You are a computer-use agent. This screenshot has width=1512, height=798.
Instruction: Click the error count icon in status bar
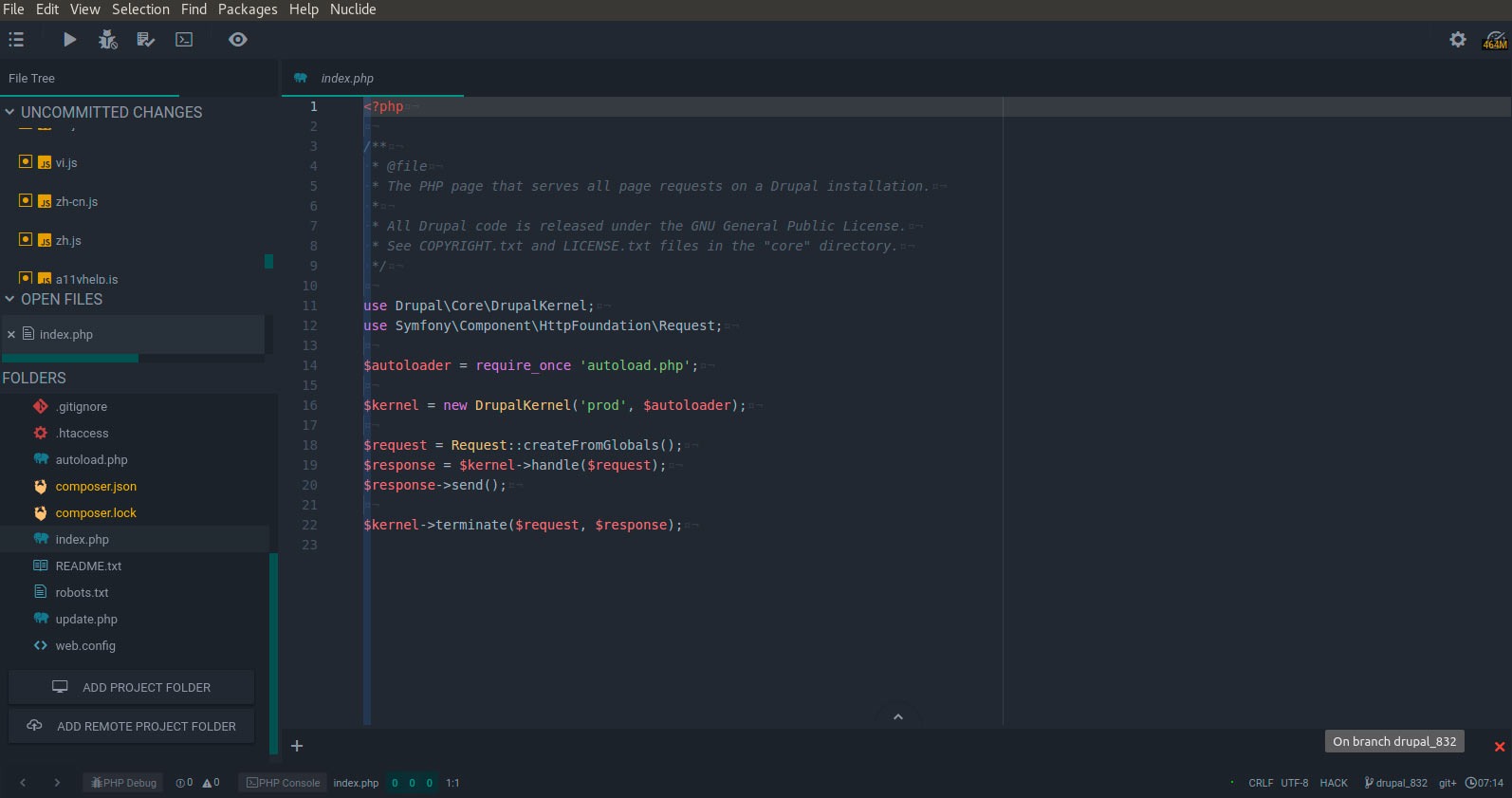tap(184, 783)
